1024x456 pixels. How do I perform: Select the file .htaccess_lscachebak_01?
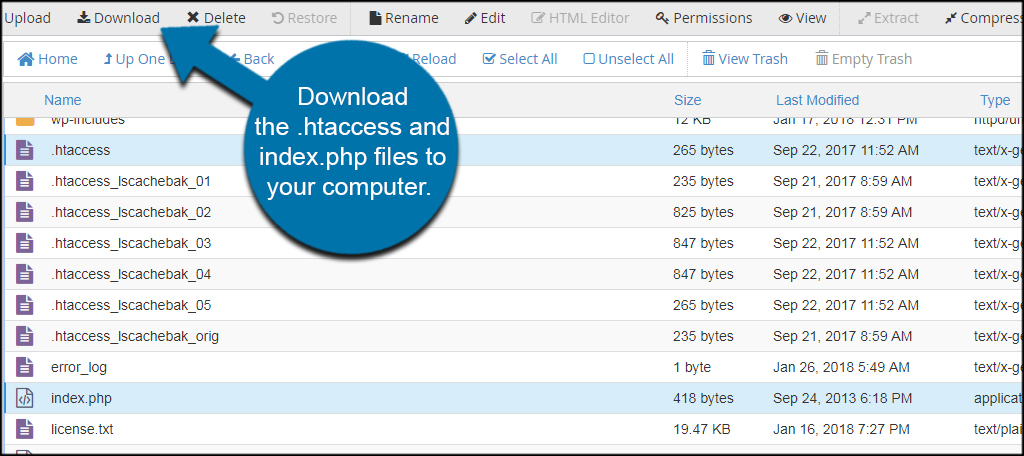[131, 181]
